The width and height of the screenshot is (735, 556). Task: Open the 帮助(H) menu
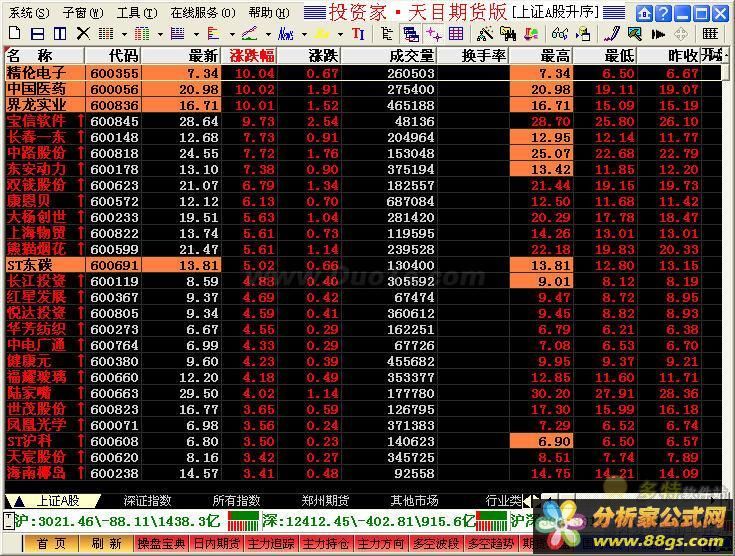point(269,13)
